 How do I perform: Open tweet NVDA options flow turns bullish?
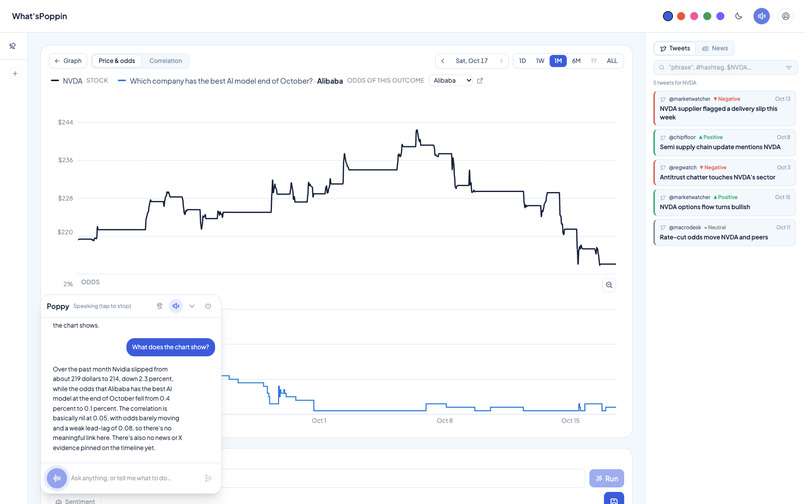[x=725, y=202]
